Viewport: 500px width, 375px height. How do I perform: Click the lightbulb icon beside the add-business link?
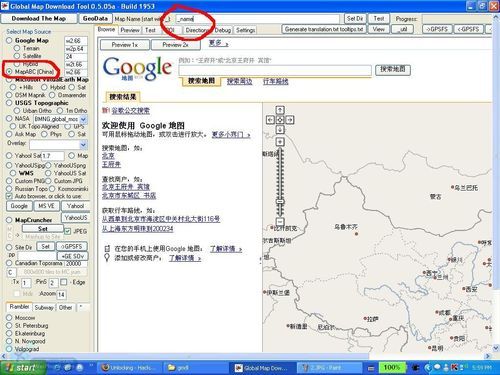107,258
